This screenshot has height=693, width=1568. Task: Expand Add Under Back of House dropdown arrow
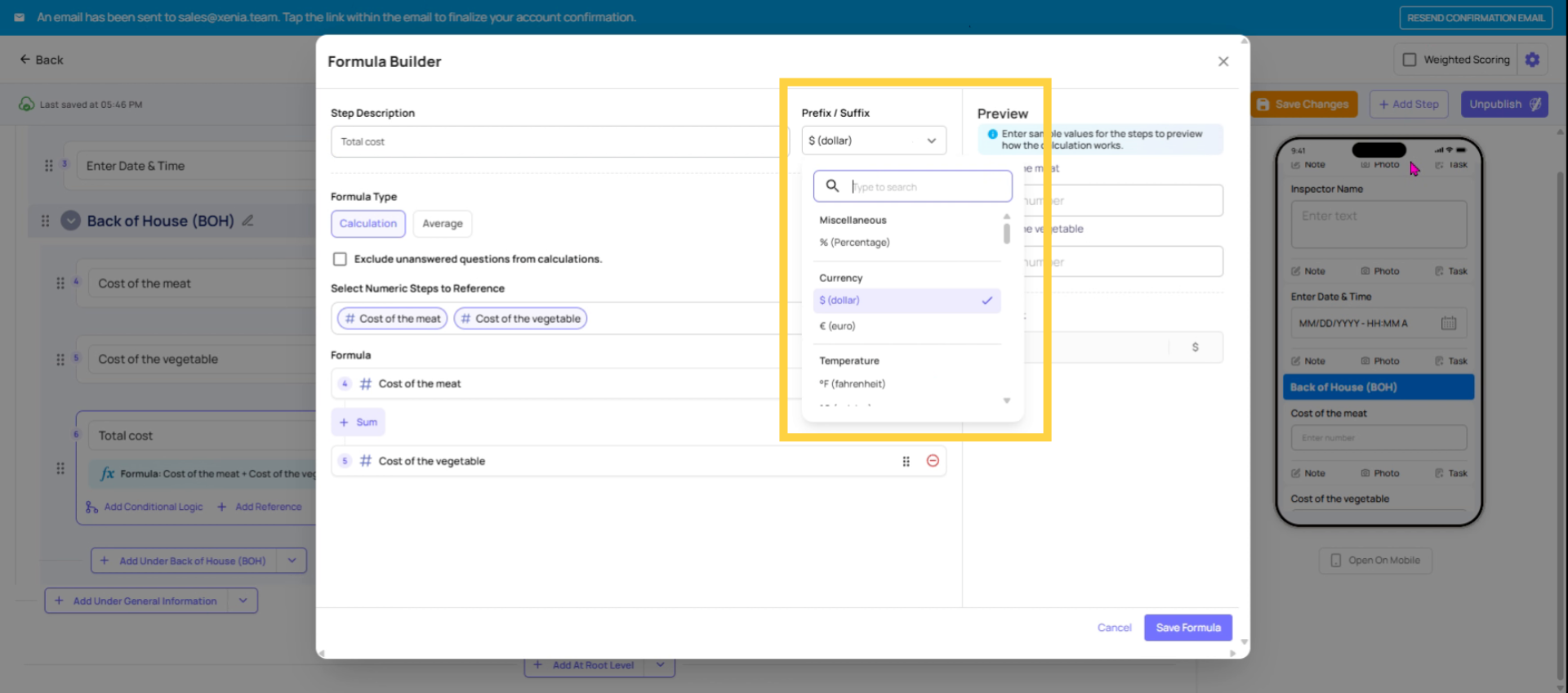[x=292, y=561]
